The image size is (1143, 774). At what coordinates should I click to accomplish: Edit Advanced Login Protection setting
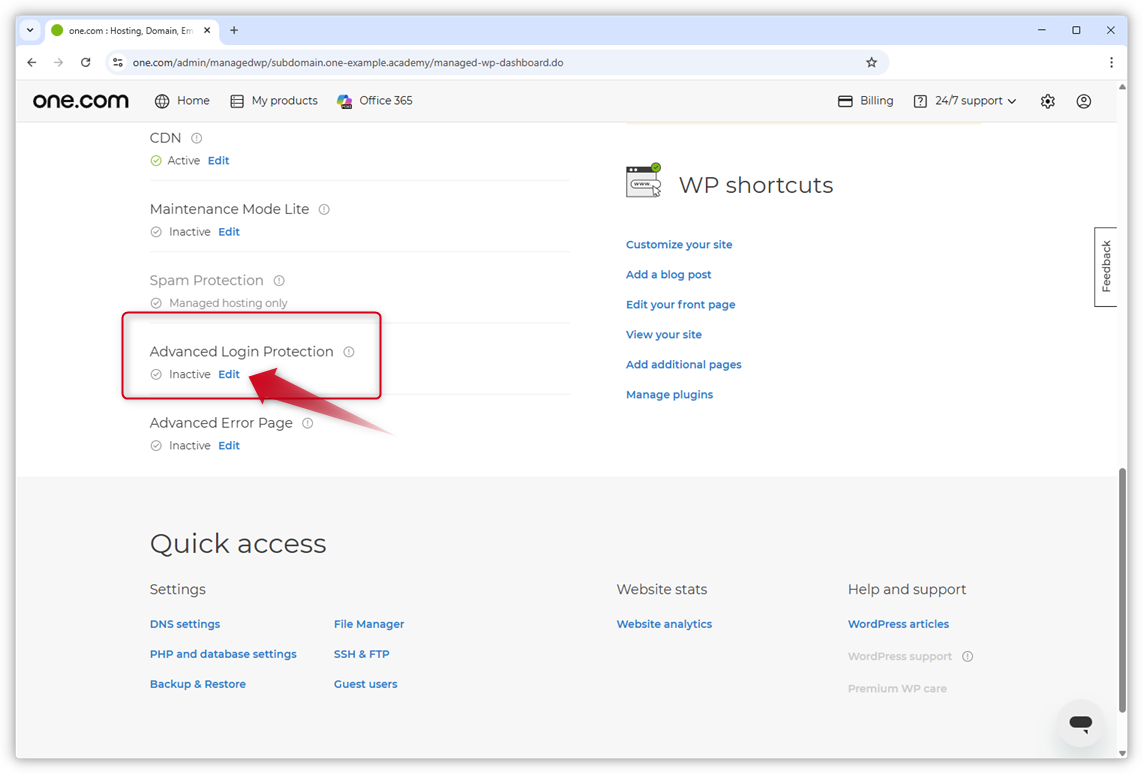click(x=229, y=375)
